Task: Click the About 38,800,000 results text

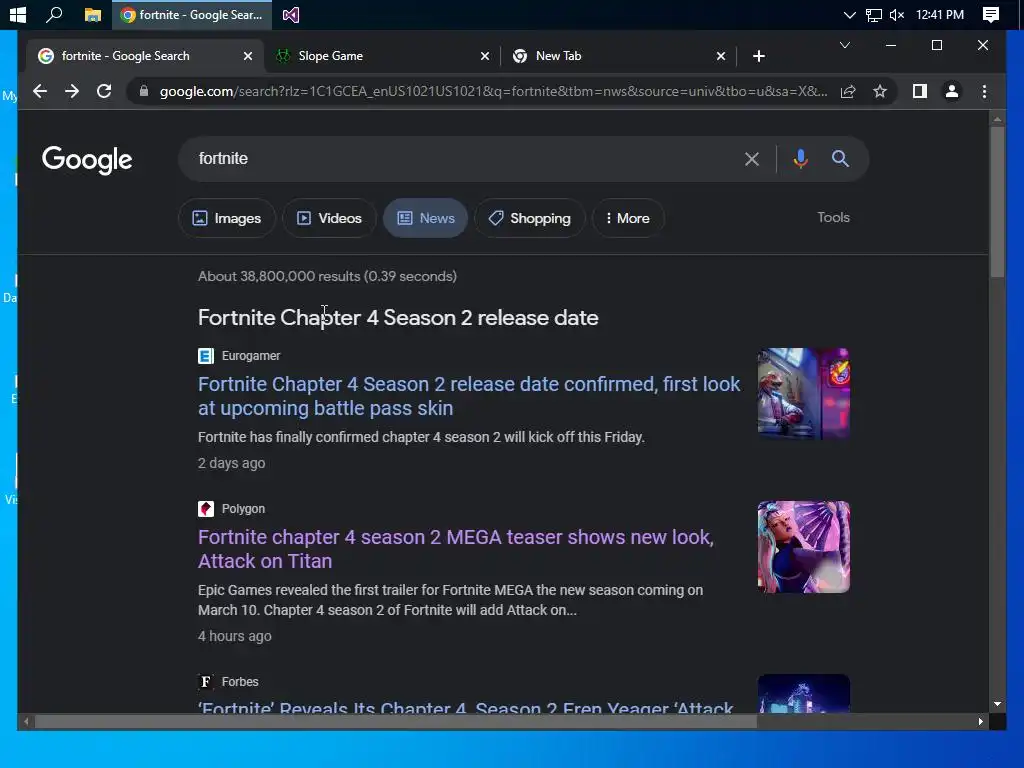Action: [327, 276]
